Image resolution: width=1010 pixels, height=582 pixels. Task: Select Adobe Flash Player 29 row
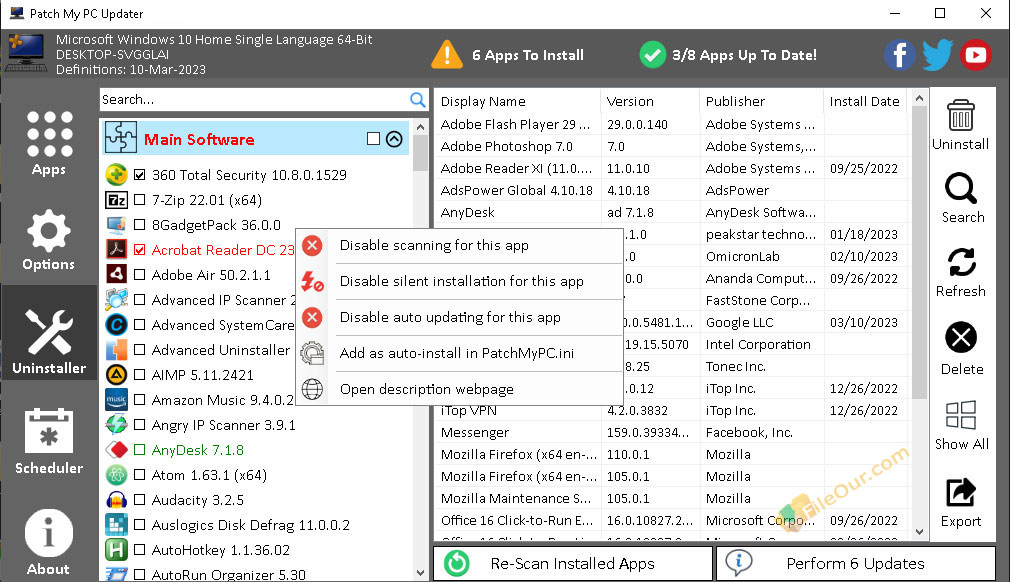click(x=671, y=124)
